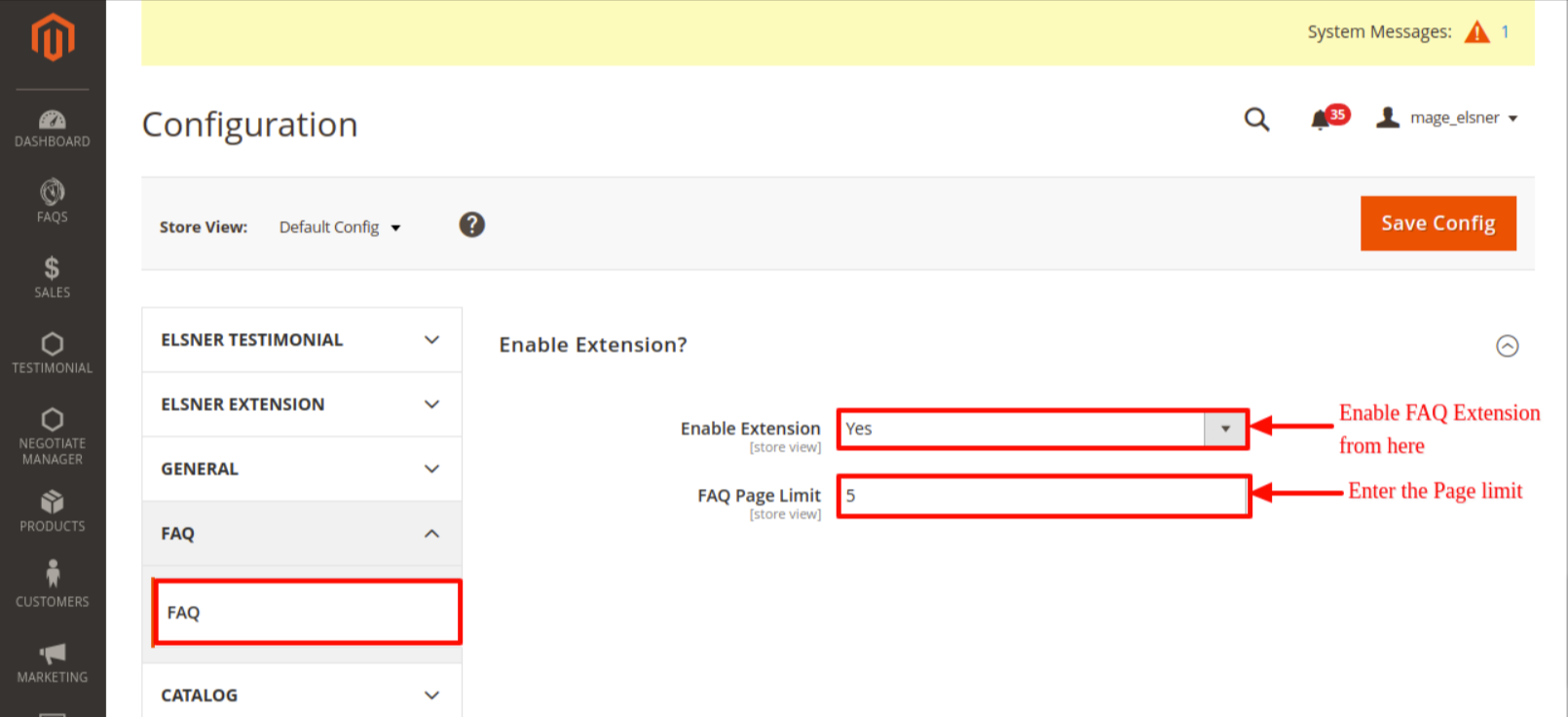This screenshot has width=1568, height=717.
Task: Click the search magnifier icon
Action: (1256, 119)
